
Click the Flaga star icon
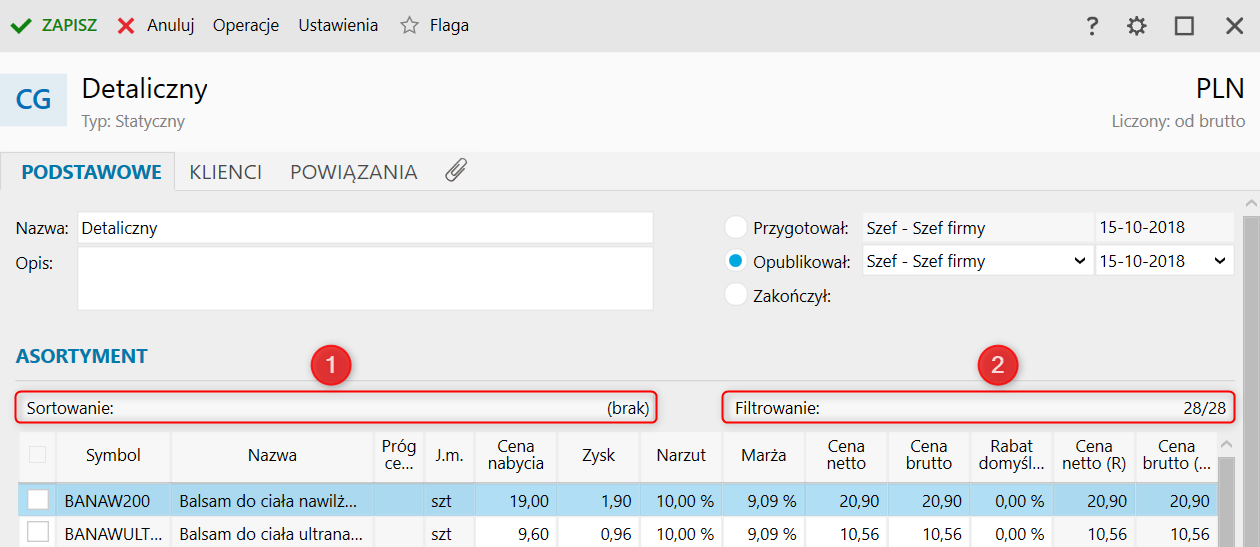pyautogui.click(x=409, y=26)
